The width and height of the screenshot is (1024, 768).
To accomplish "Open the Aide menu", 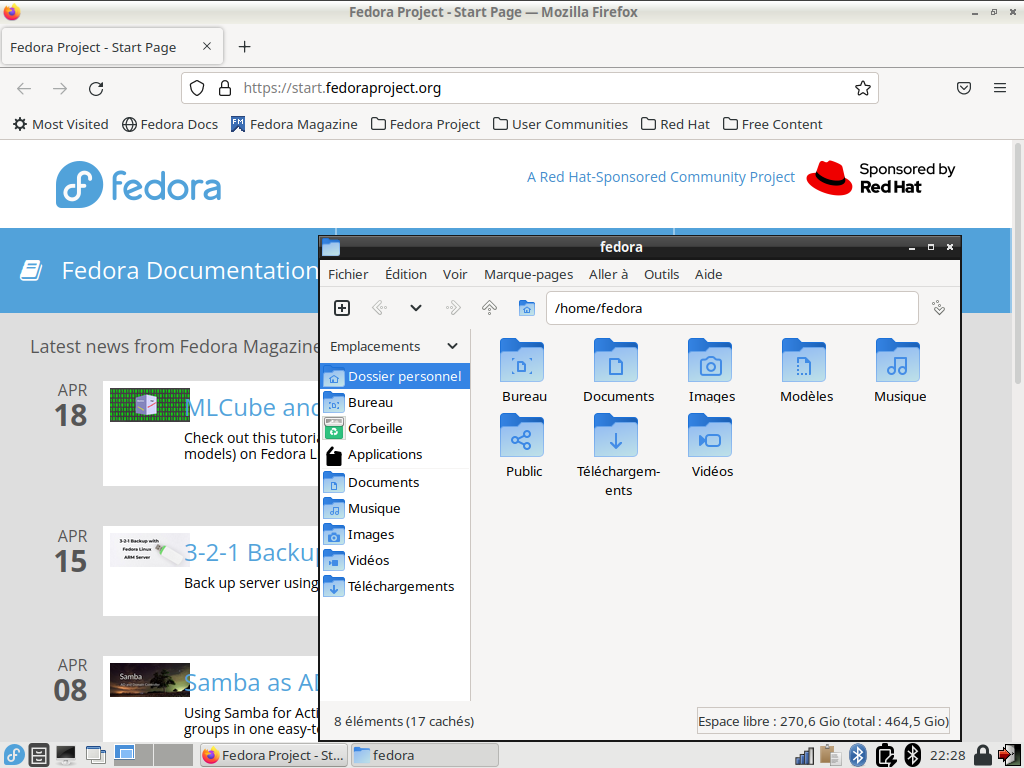I will pyautogui.click(x=709, y=274).
